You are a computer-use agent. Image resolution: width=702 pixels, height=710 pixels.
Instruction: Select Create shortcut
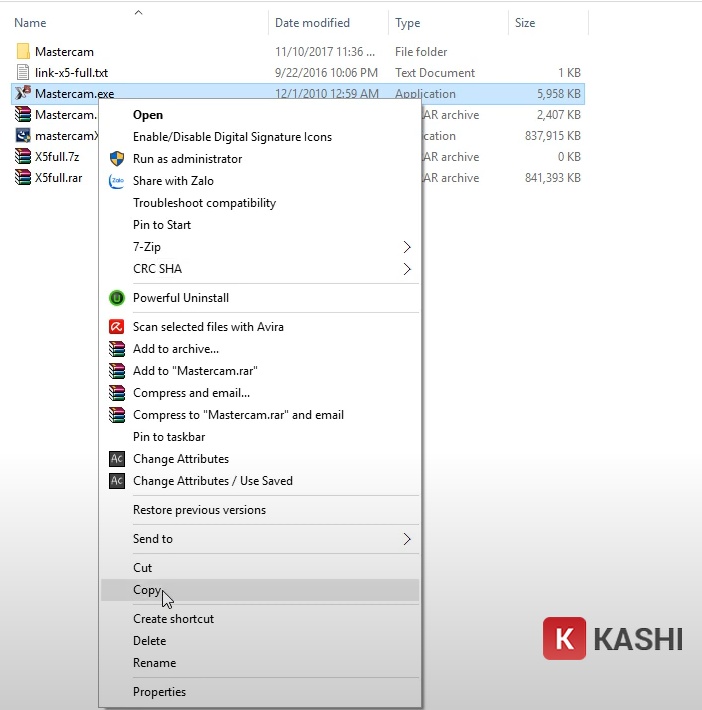point(173,619)
